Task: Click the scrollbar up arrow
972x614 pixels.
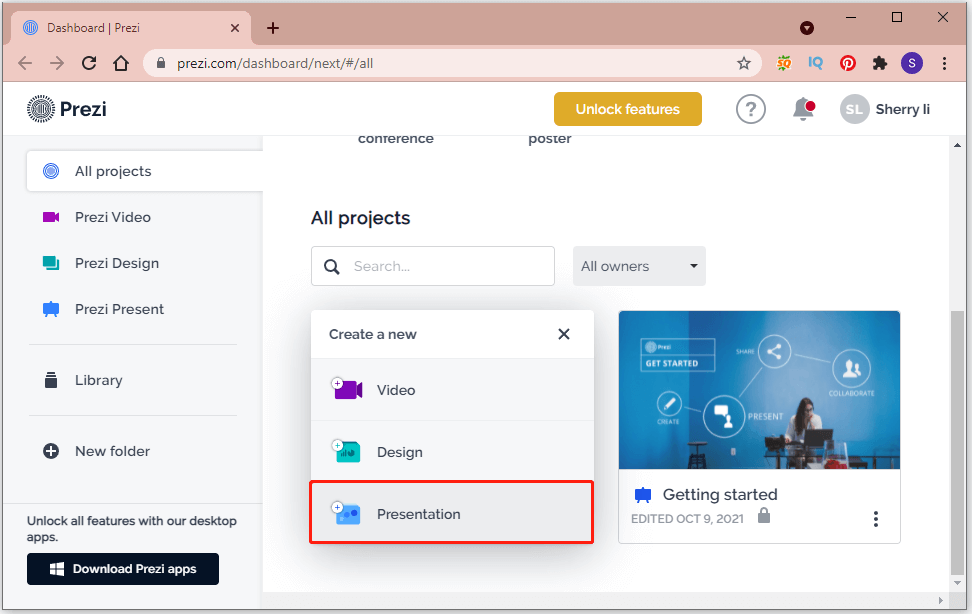Action: [x=957, y=145]
